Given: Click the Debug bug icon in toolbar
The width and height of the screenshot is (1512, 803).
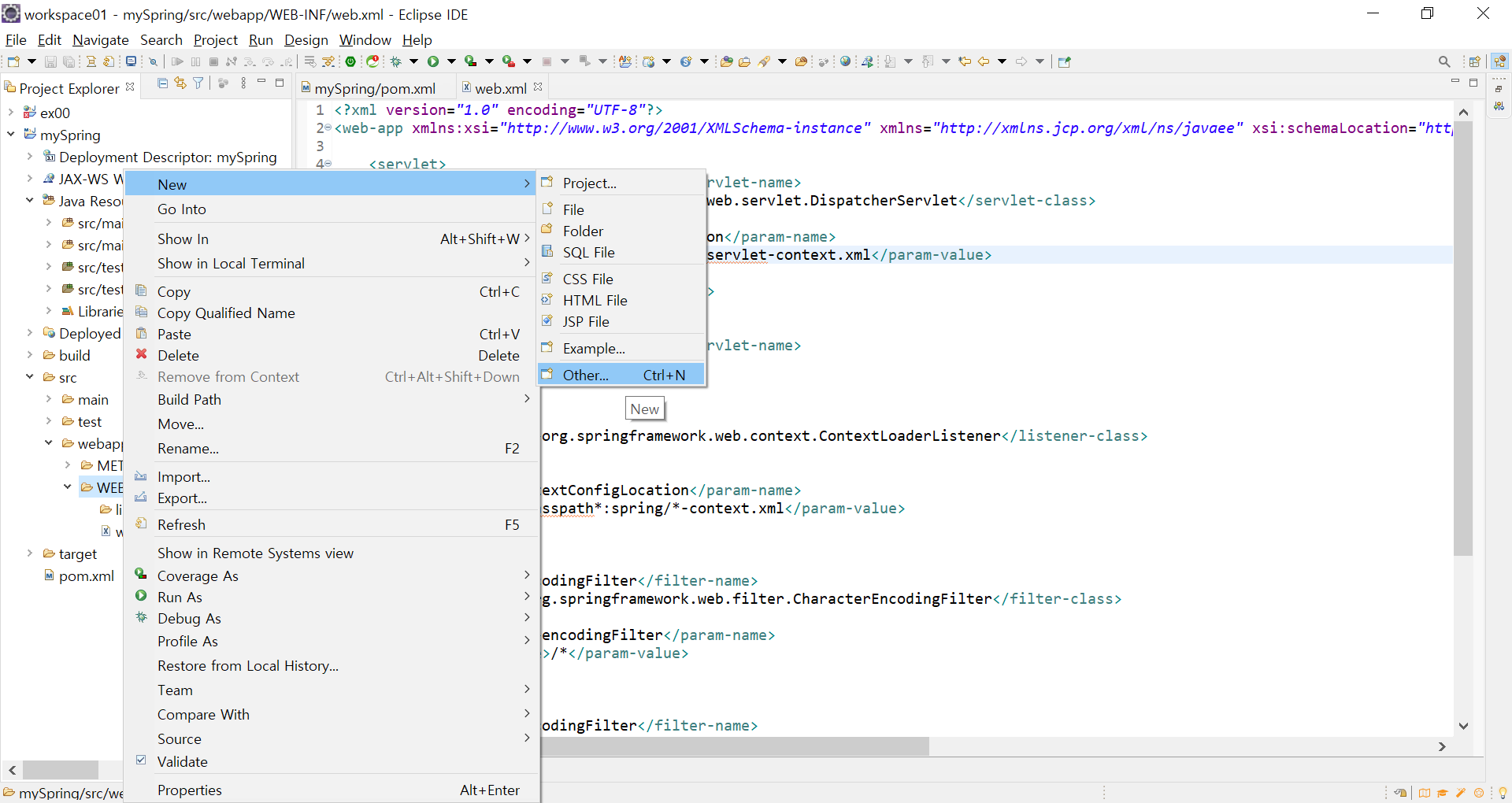Looking at the screenshot, I should point(395,61).
